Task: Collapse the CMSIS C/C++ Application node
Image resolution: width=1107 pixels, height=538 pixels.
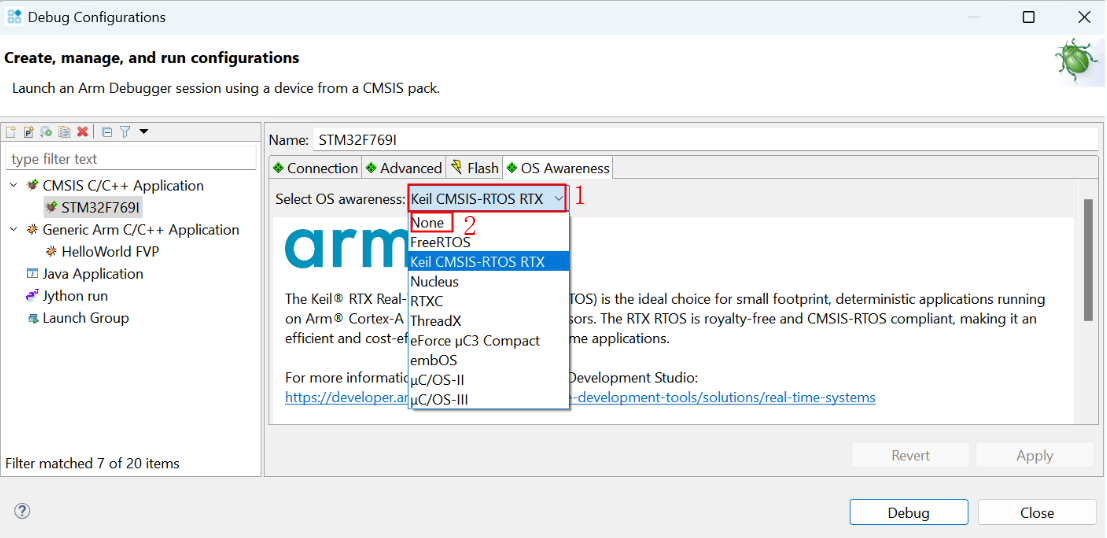Action: click(x=13, y=186)
